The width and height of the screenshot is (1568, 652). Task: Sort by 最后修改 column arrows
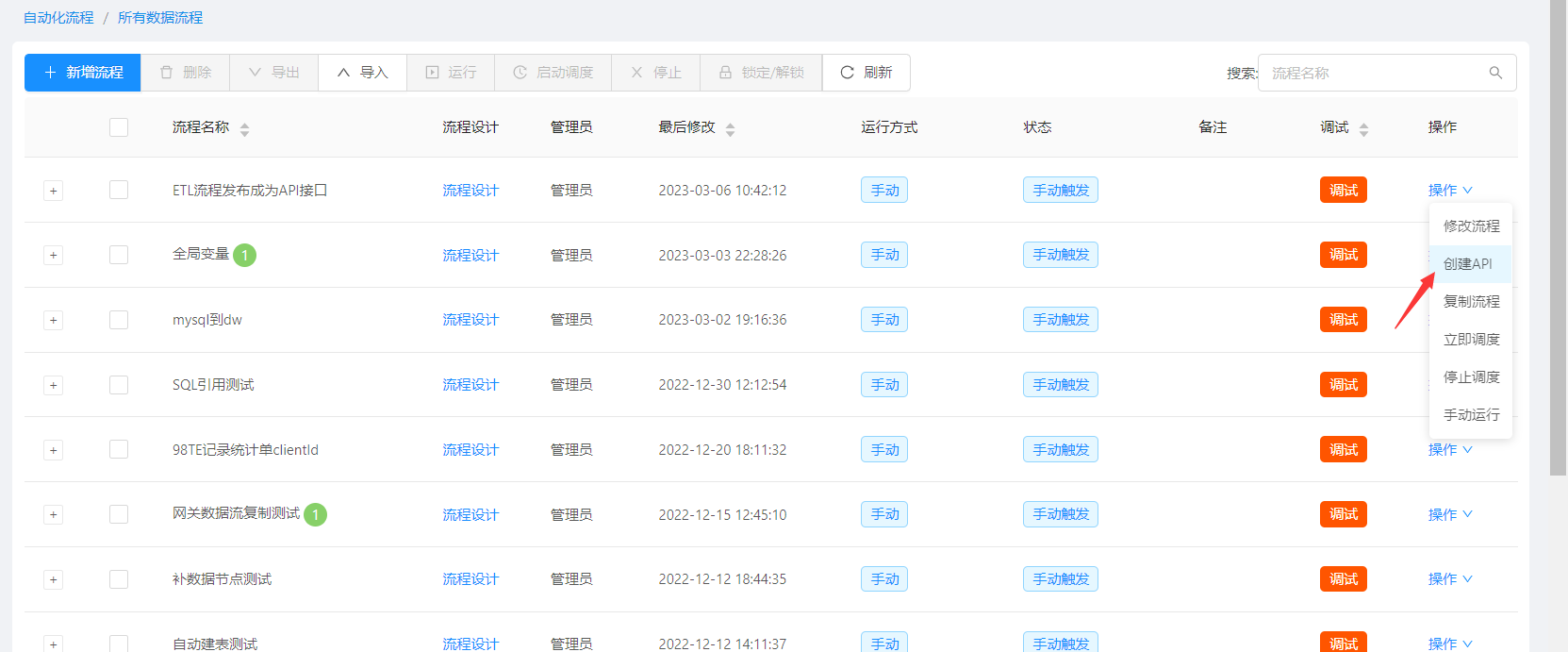click(730, 129)
